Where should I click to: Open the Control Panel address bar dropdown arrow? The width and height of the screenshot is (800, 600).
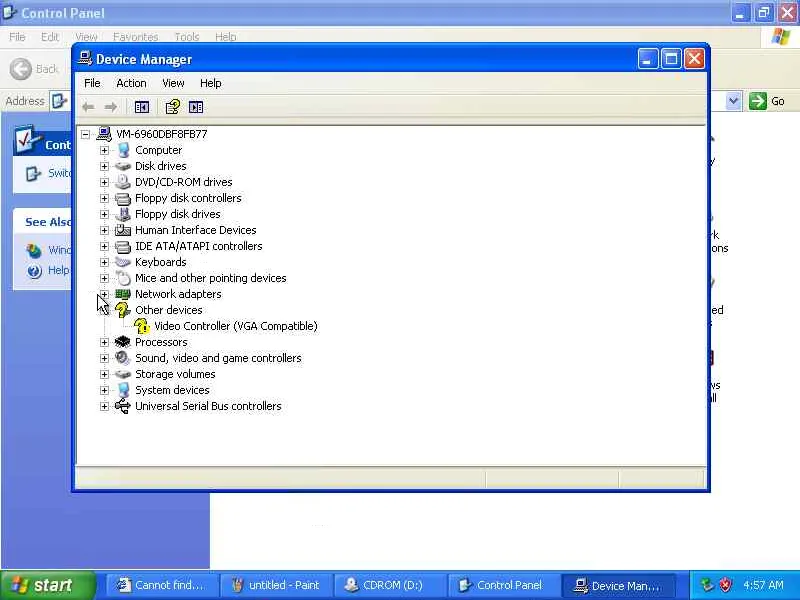pos(733,101)
